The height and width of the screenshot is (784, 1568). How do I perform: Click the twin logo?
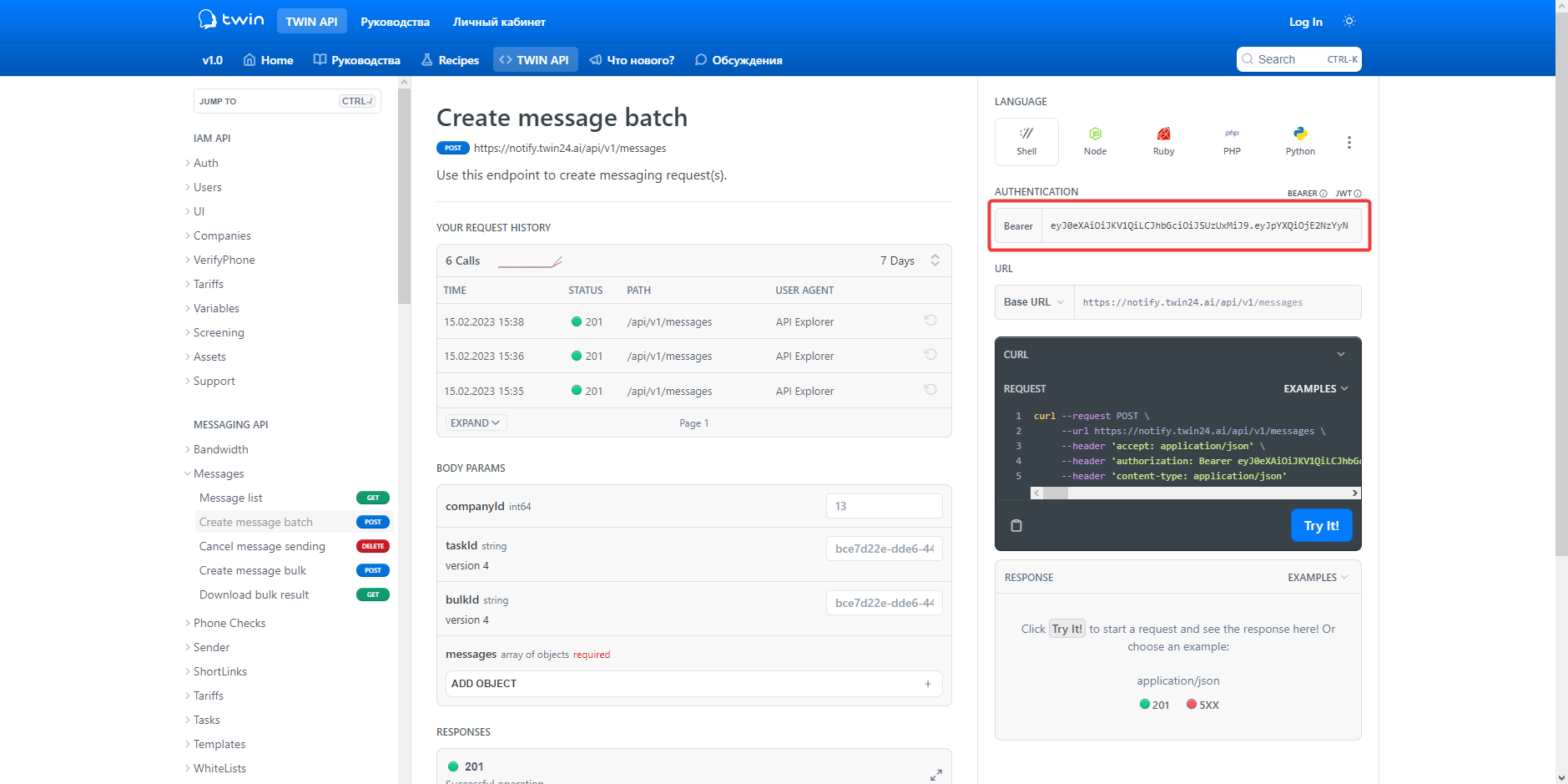(231, 19)
